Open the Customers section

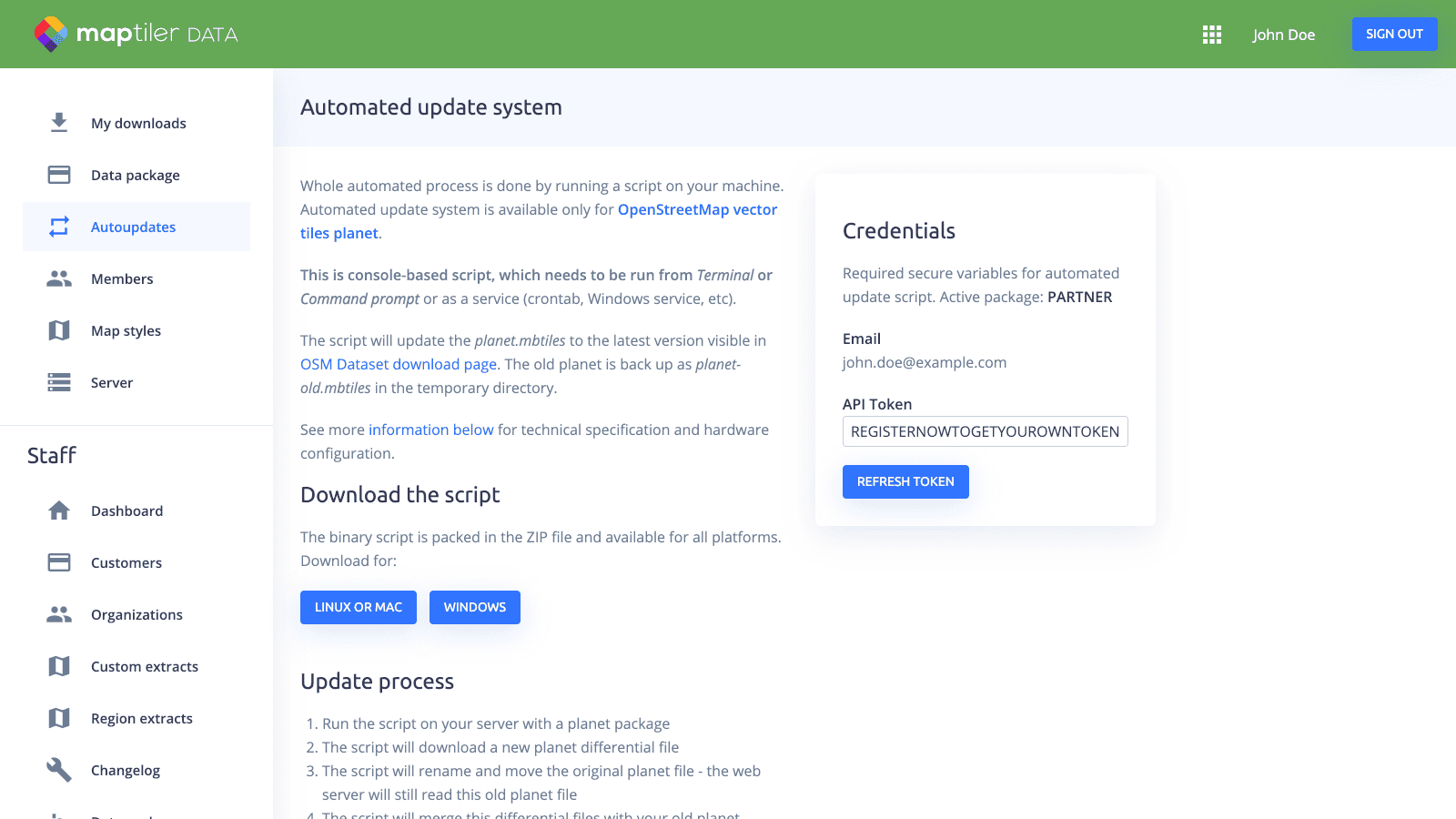[126, 562]
